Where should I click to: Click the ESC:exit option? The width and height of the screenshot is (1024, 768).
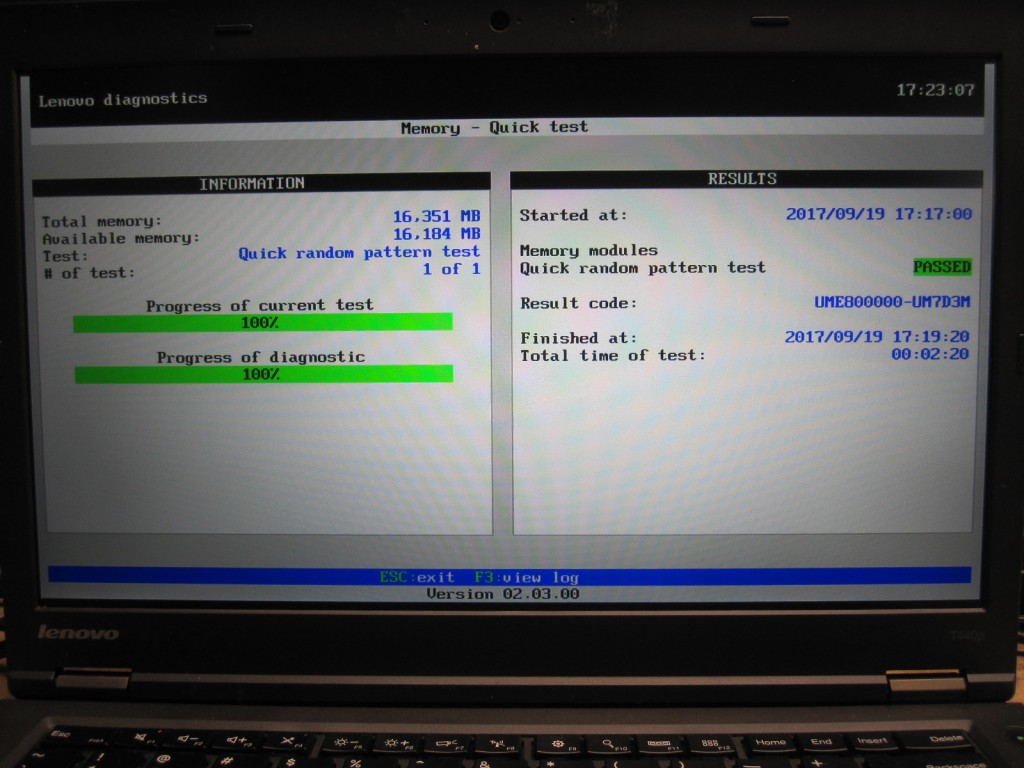[x=417, y=577]
